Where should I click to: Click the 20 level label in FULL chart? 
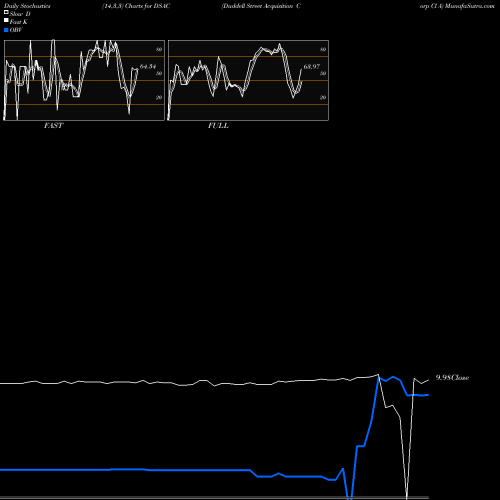pyautogui.click(x=323, y=97)
